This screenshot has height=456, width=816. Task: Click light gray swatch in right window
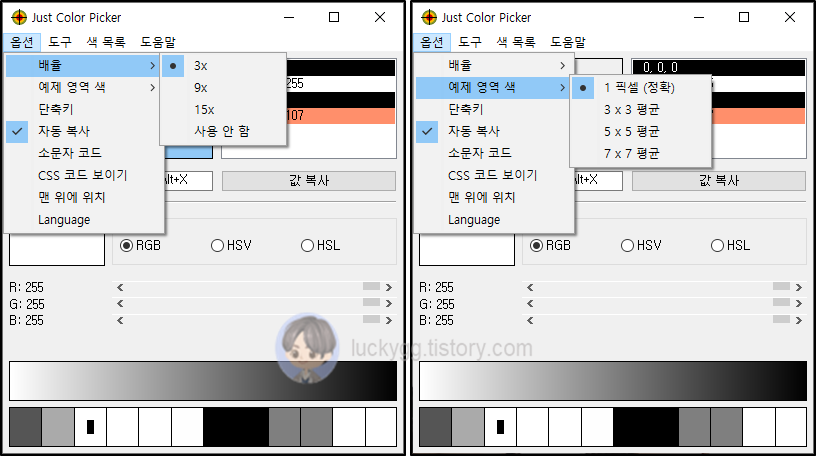click(468, 427)
